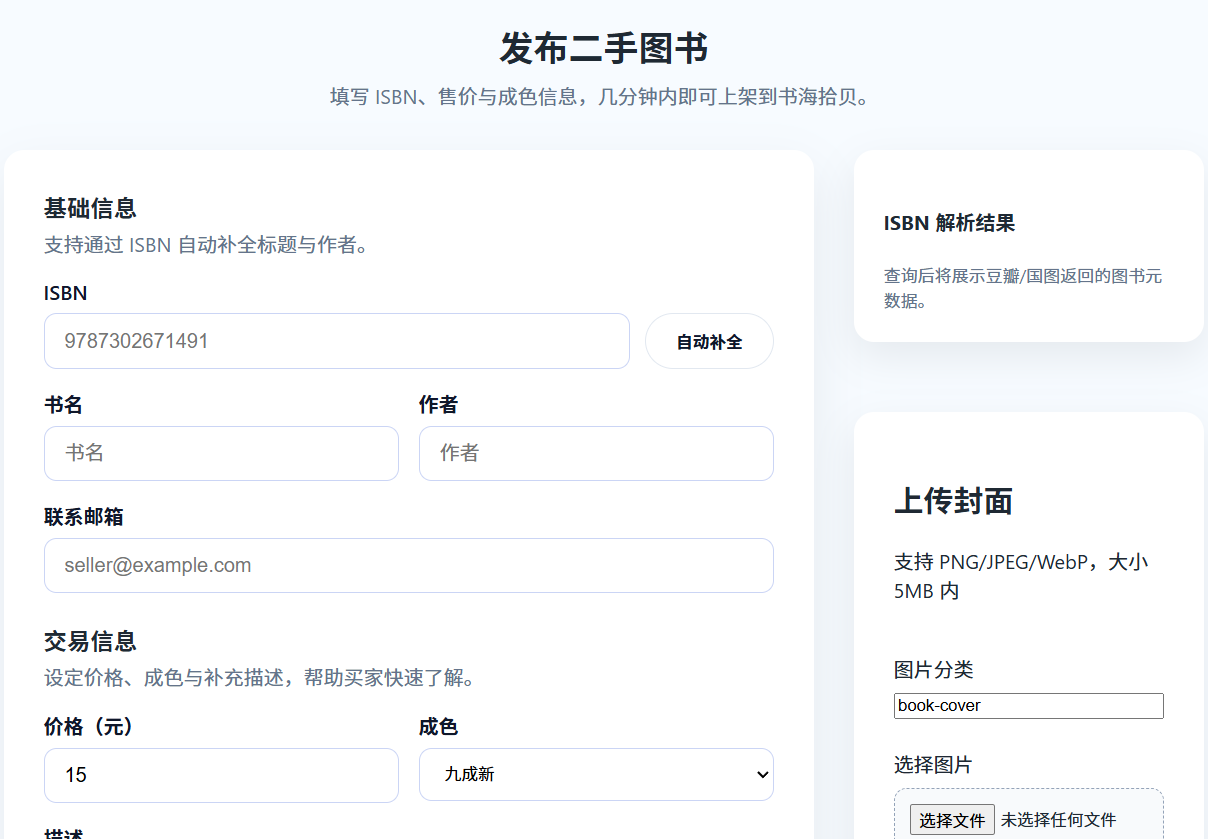Click the 图片分类 label
This screenshot has width=1208, height=839.
click(933, 670)
